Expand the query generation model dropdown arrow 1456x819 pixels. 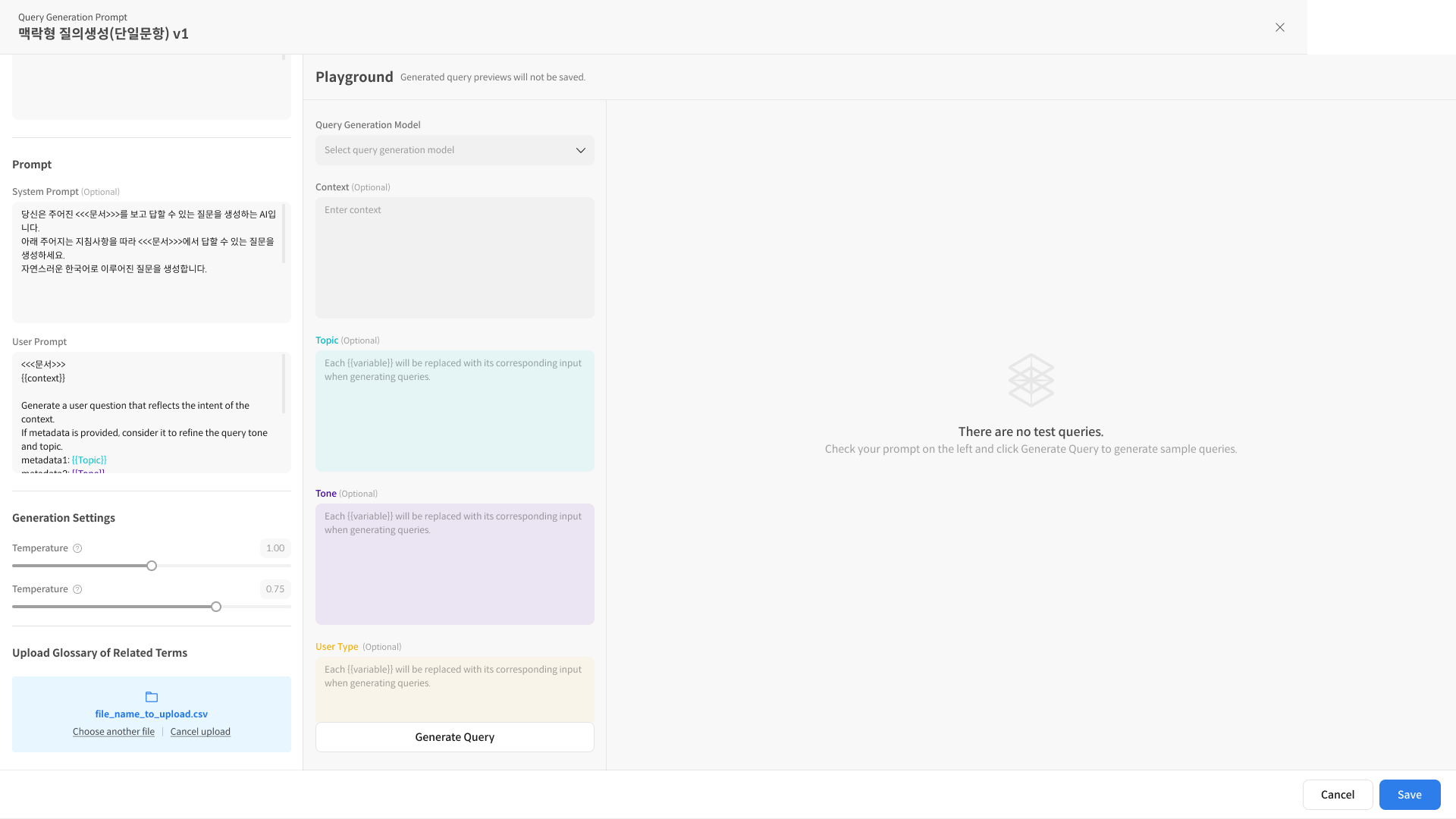[x=581, y=150]
